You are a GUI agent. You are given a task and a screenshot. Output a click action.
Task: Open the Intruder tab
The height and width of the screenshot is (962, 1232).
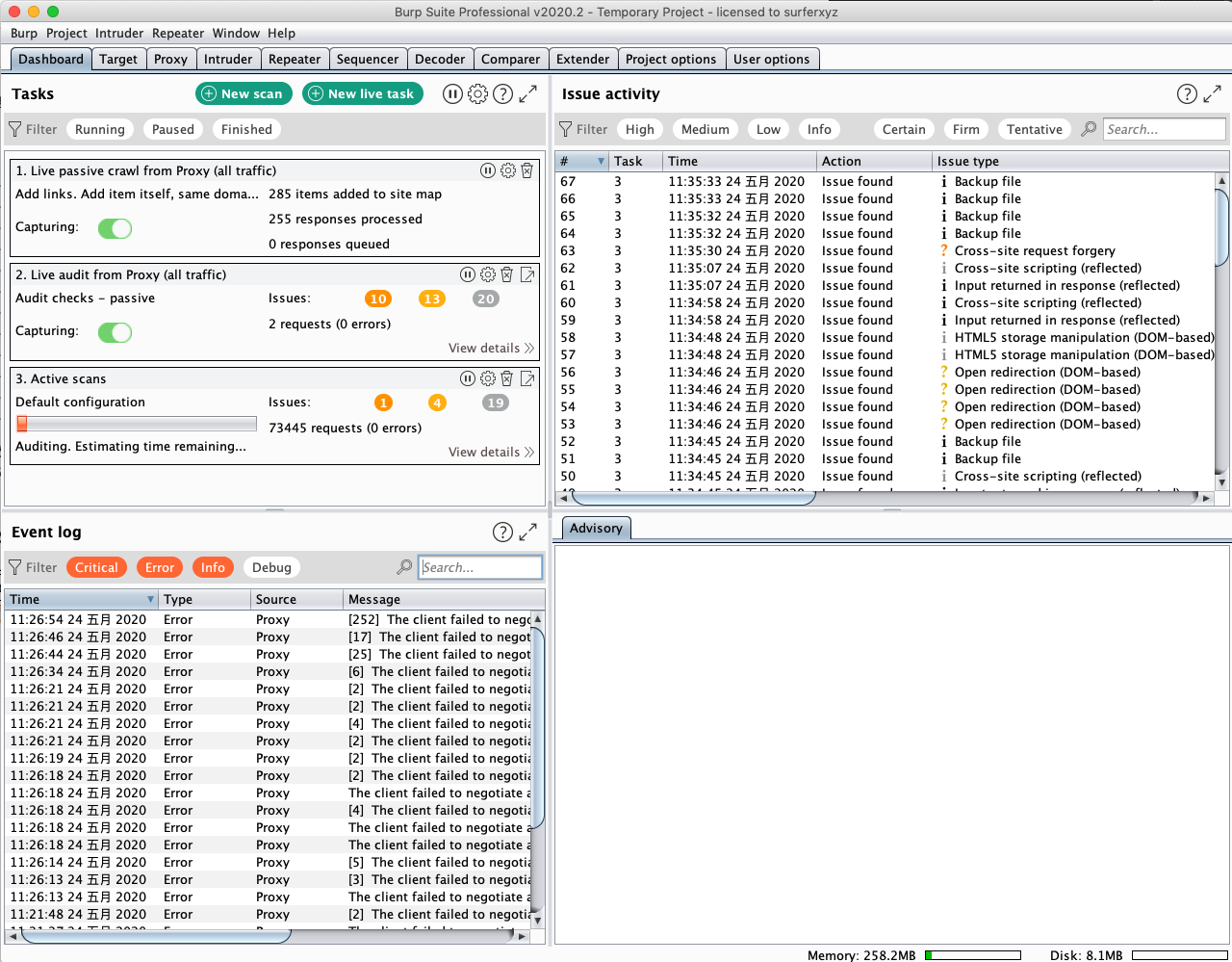[228, 59]
